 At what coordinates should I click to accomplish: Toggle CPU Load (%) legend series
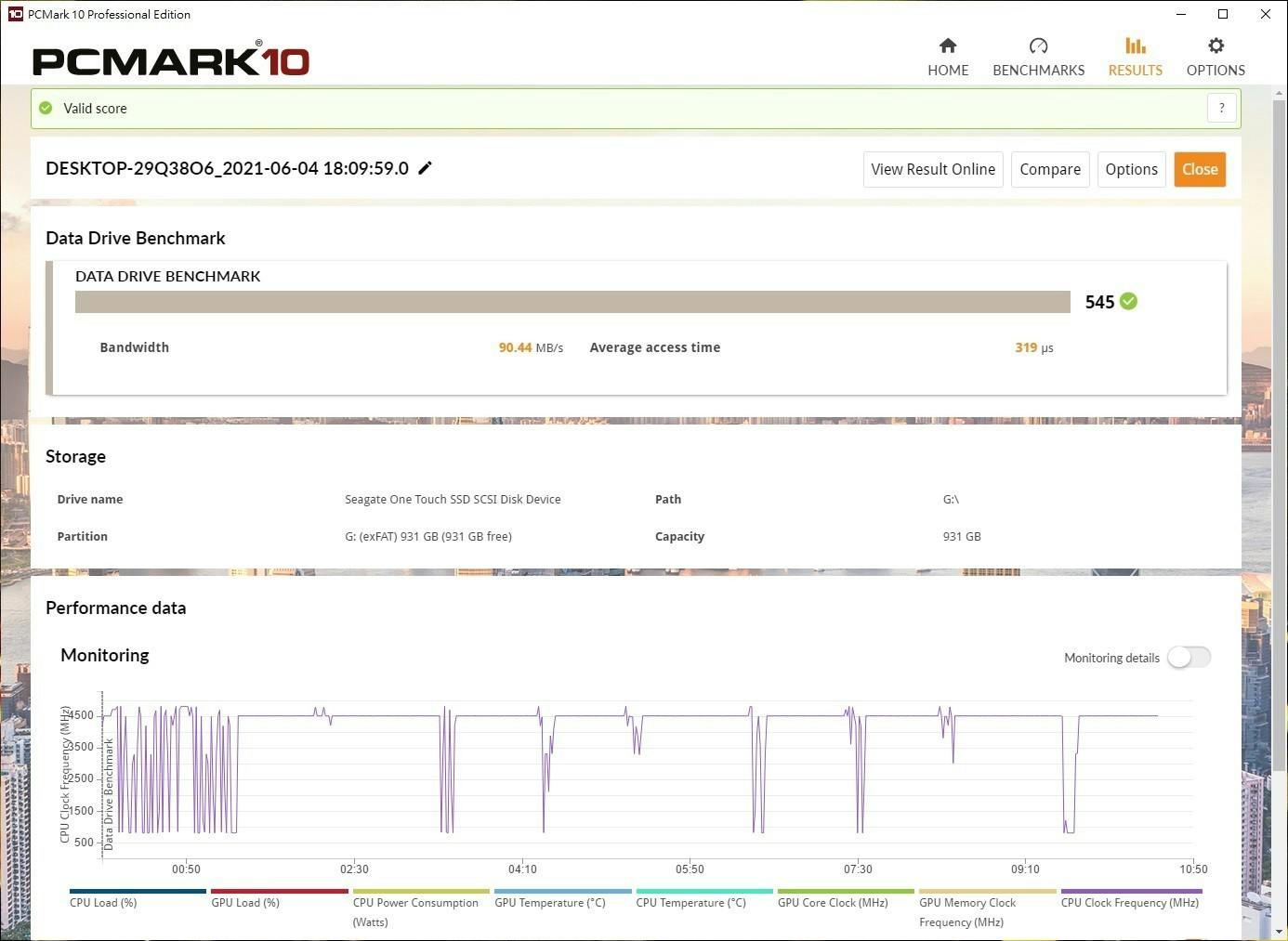coord(138,902)
